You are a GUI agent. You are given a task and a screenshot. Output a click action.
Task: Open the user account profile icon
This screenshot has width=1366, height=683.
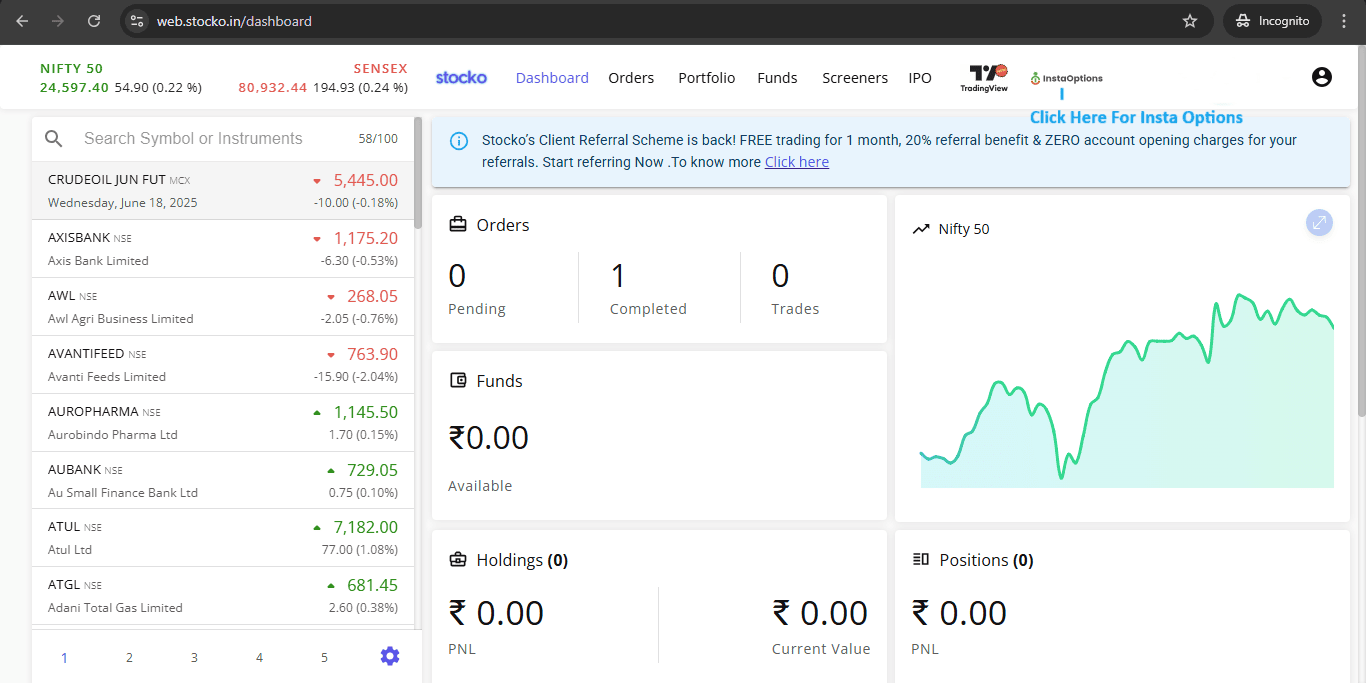1321,77
